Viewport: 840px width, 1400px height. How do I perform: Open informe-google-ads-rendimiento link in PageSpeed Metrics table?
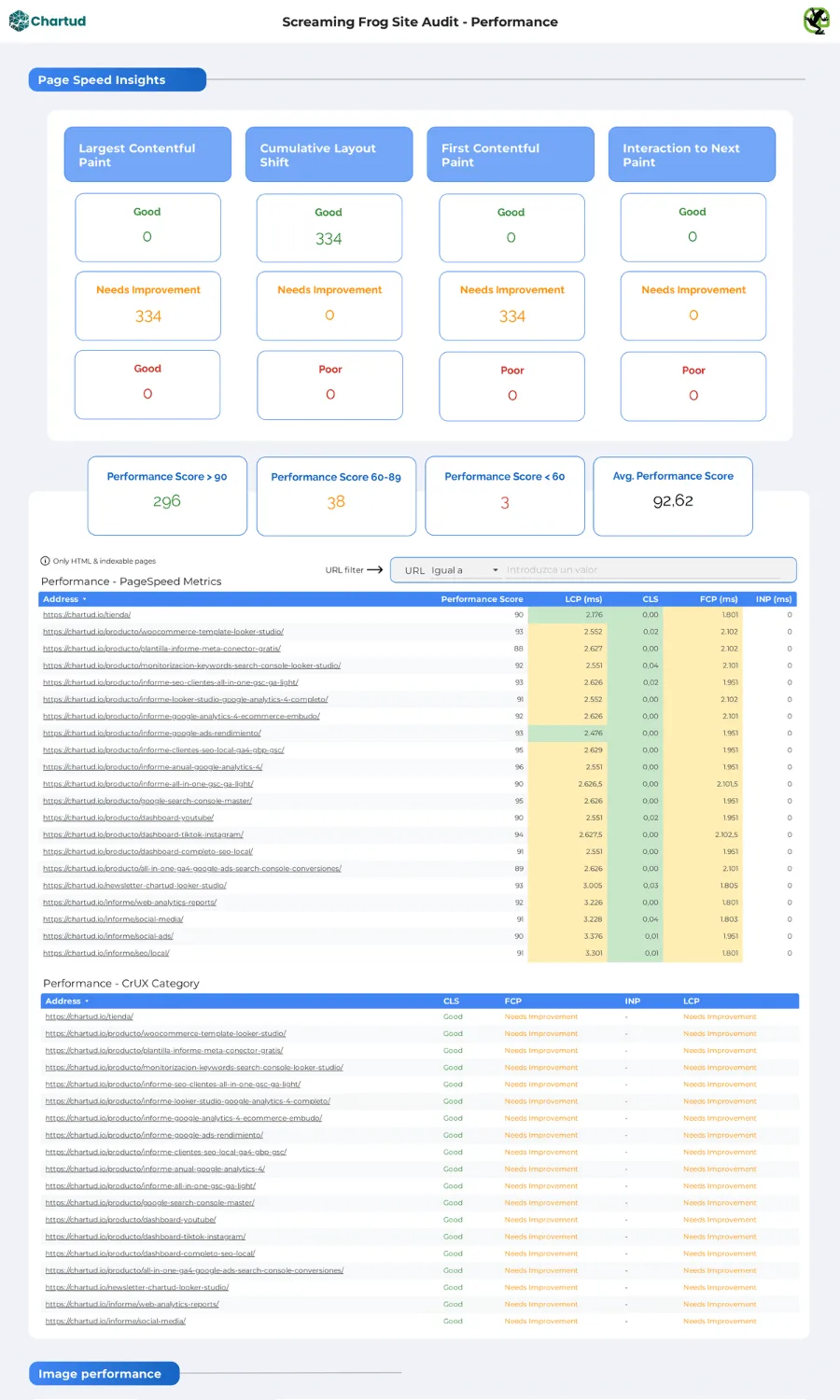click(152, 734)
